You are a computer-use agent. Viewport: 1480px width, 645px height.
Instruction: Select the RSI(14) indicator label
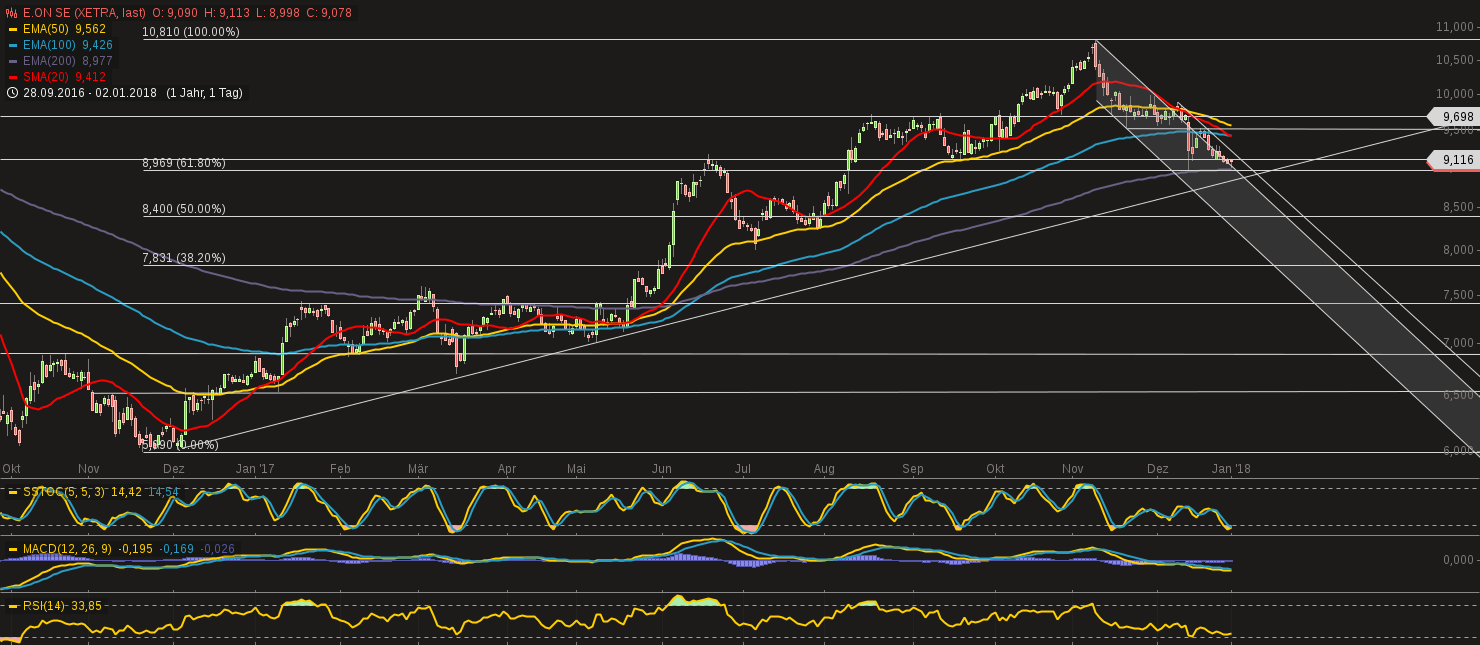44,606
